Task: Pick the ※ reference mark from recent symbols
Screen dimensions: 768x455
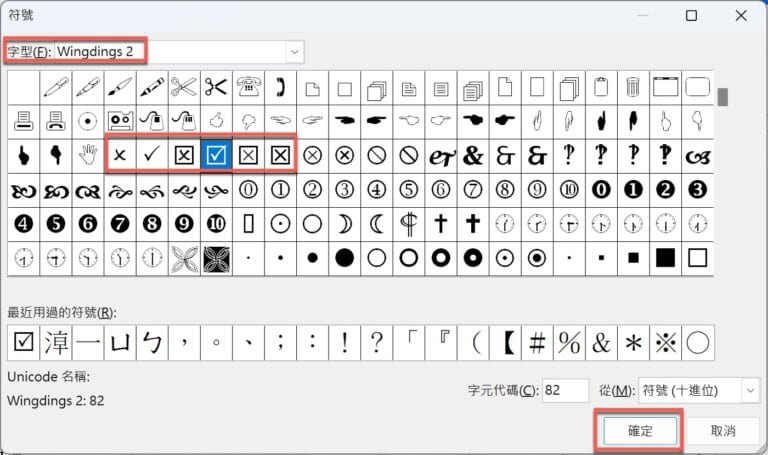Action: pyautogui.click(x=665, y=343)
